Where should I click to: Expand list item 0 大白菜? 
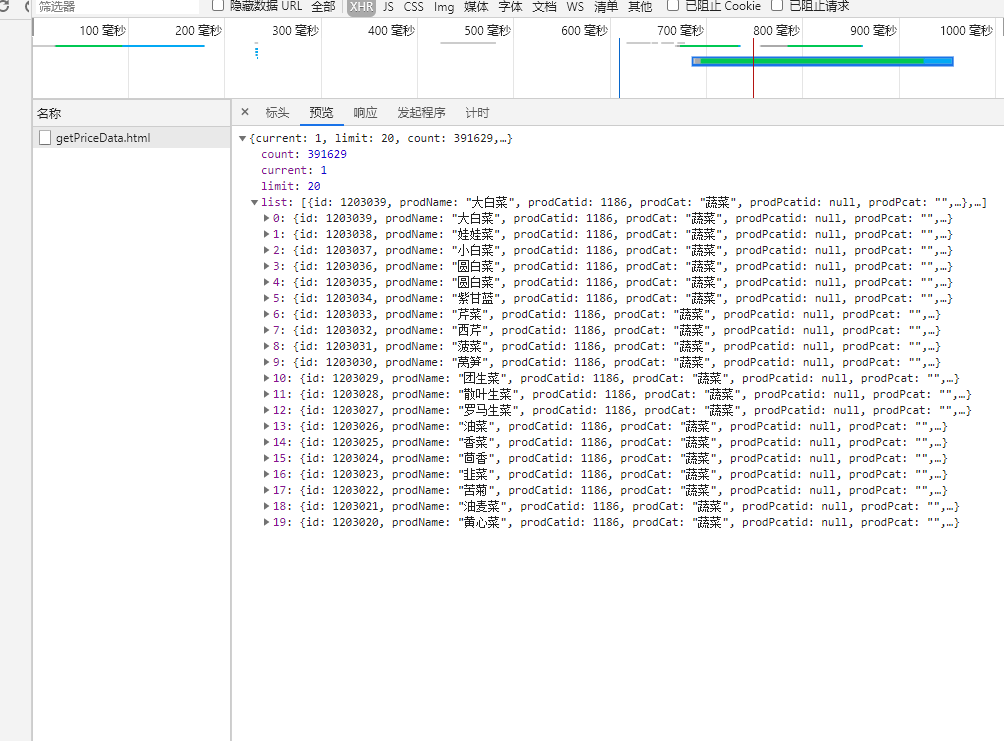266,218
